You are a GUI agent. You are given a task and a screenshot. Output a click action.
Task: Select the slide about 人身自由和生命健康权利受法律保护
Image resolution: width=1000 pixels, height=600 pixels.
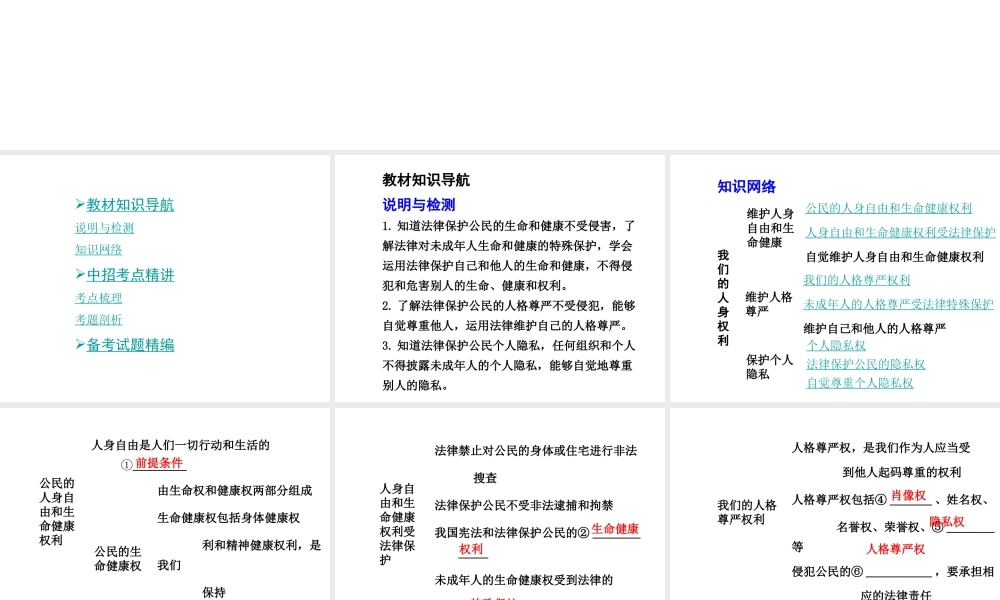pos(500,504)
